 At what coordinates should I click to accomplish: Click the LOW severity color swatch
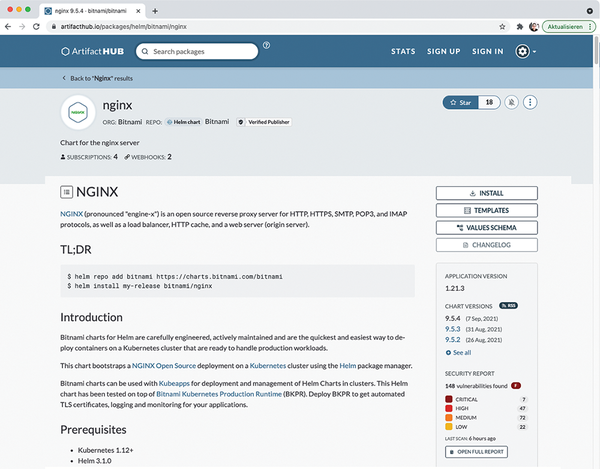click(x=449, y=427)
